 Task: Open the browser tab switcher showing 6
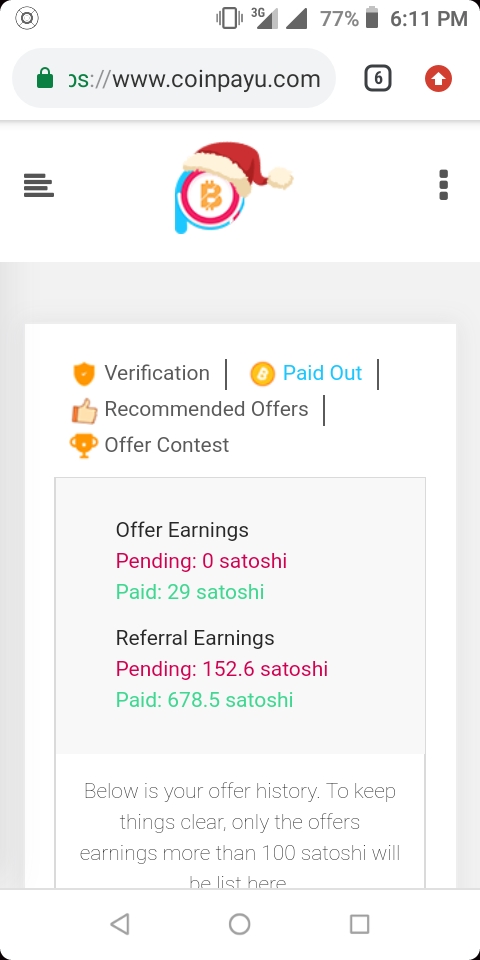(x=378, y=78)
